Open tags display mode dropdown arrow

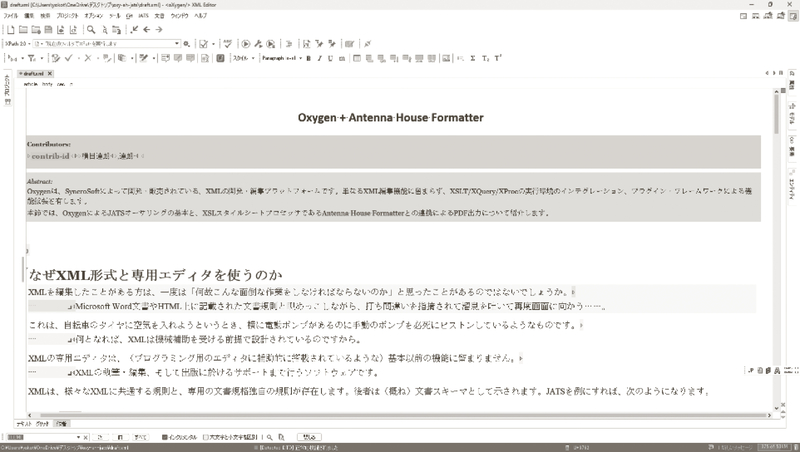click(x=22, y=58)
